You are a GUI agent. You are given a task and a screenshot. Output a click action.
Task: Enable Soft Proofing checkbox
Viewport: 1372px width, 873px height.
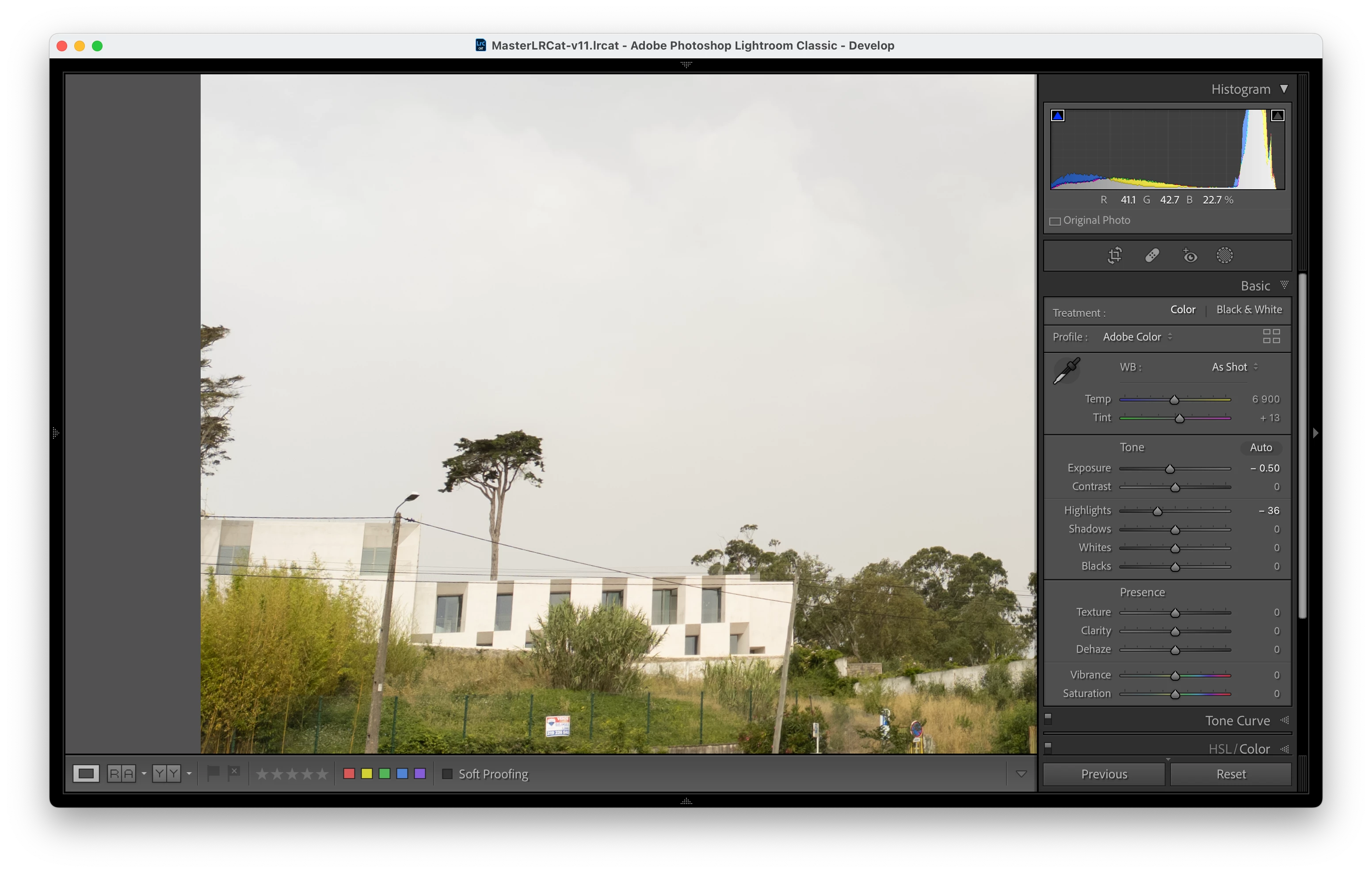[x=447, y=774]
